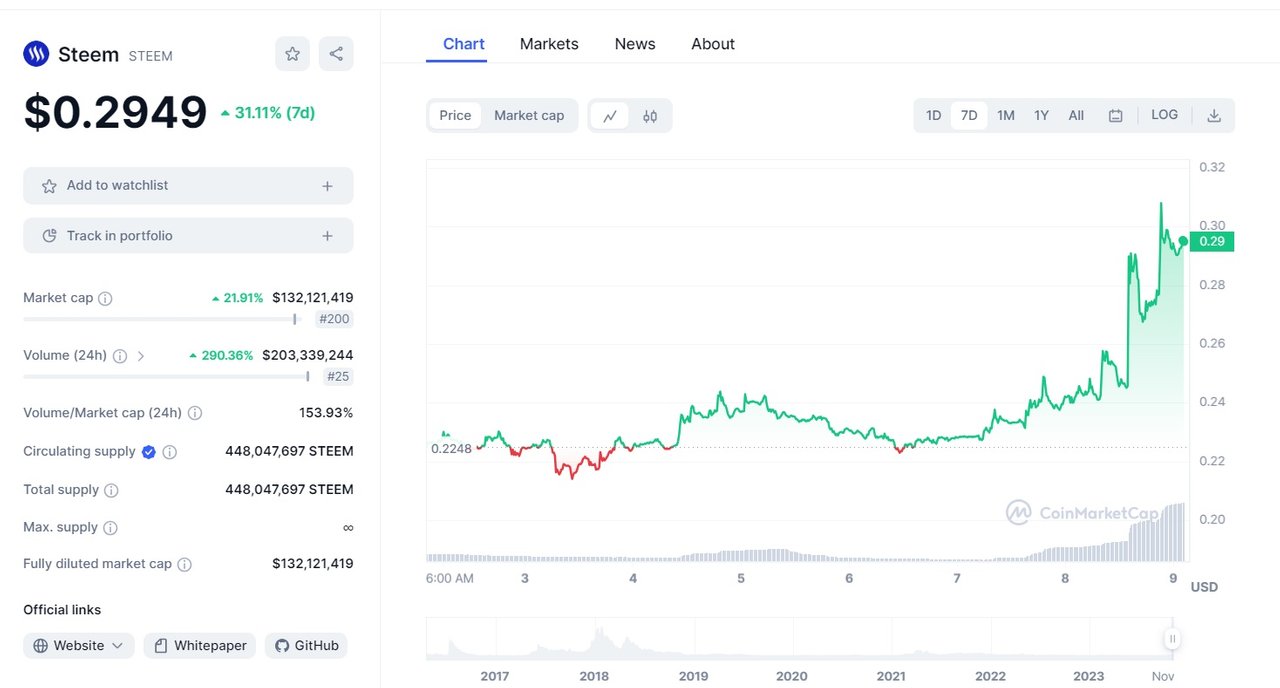Open the Chart tab
This screenshot has width=1280, height=688.
point(464,44)
